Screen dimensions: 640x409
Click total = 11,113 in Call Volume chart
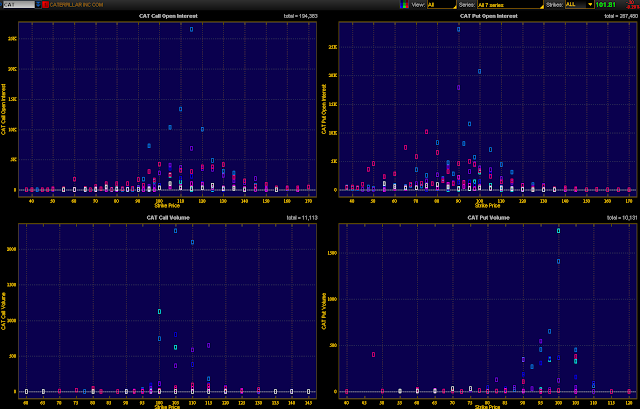pyautogui.click(x=302, y=218)
